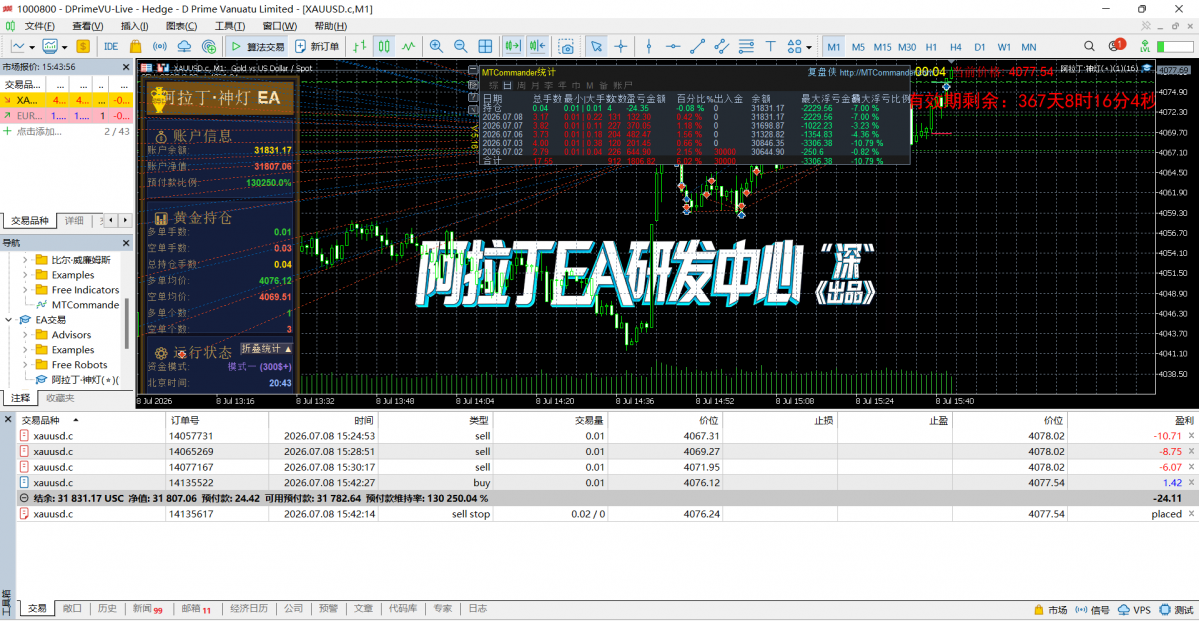Expand the Free Robots folder
Viewport: 1199px width, 621px height.
click(x=24, y=365)
